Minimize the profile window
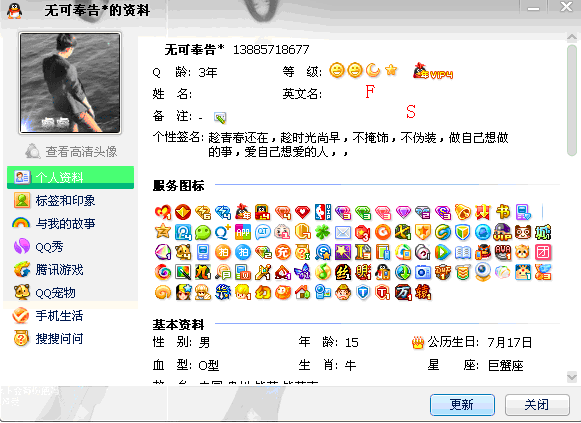Screen dimensions: 581x423 pos(533,7)
